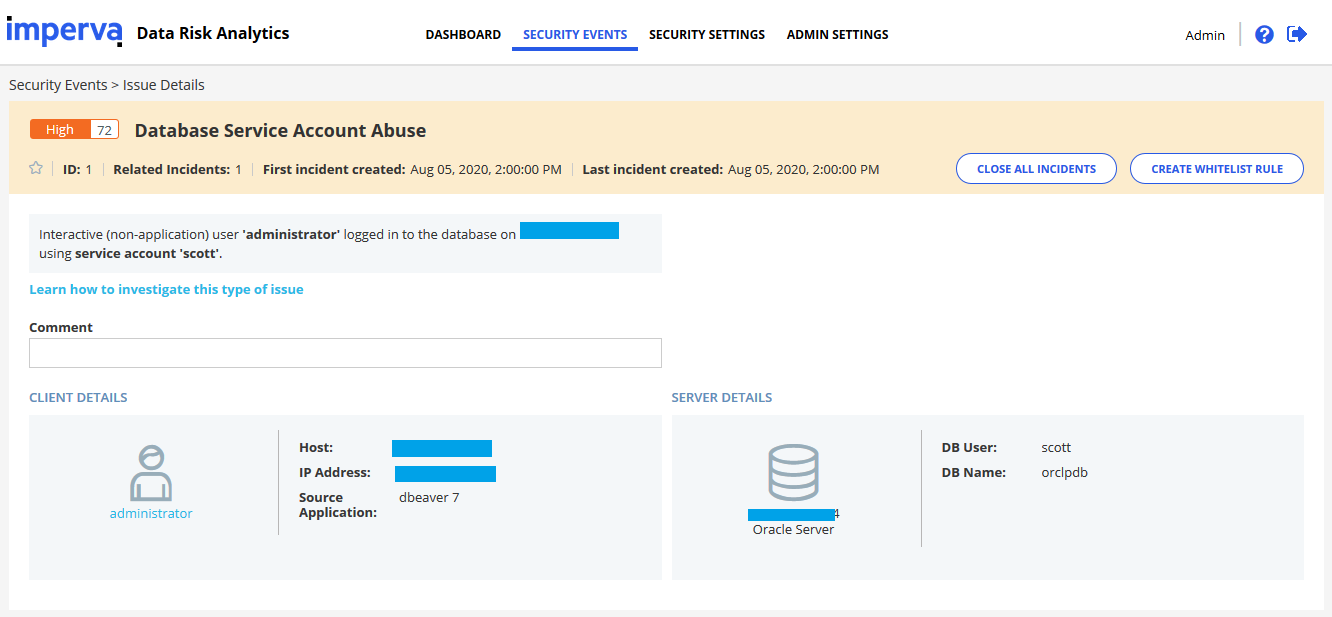Open Security Settings tab
Screen dimensions: 1332x617
point(707,35)
